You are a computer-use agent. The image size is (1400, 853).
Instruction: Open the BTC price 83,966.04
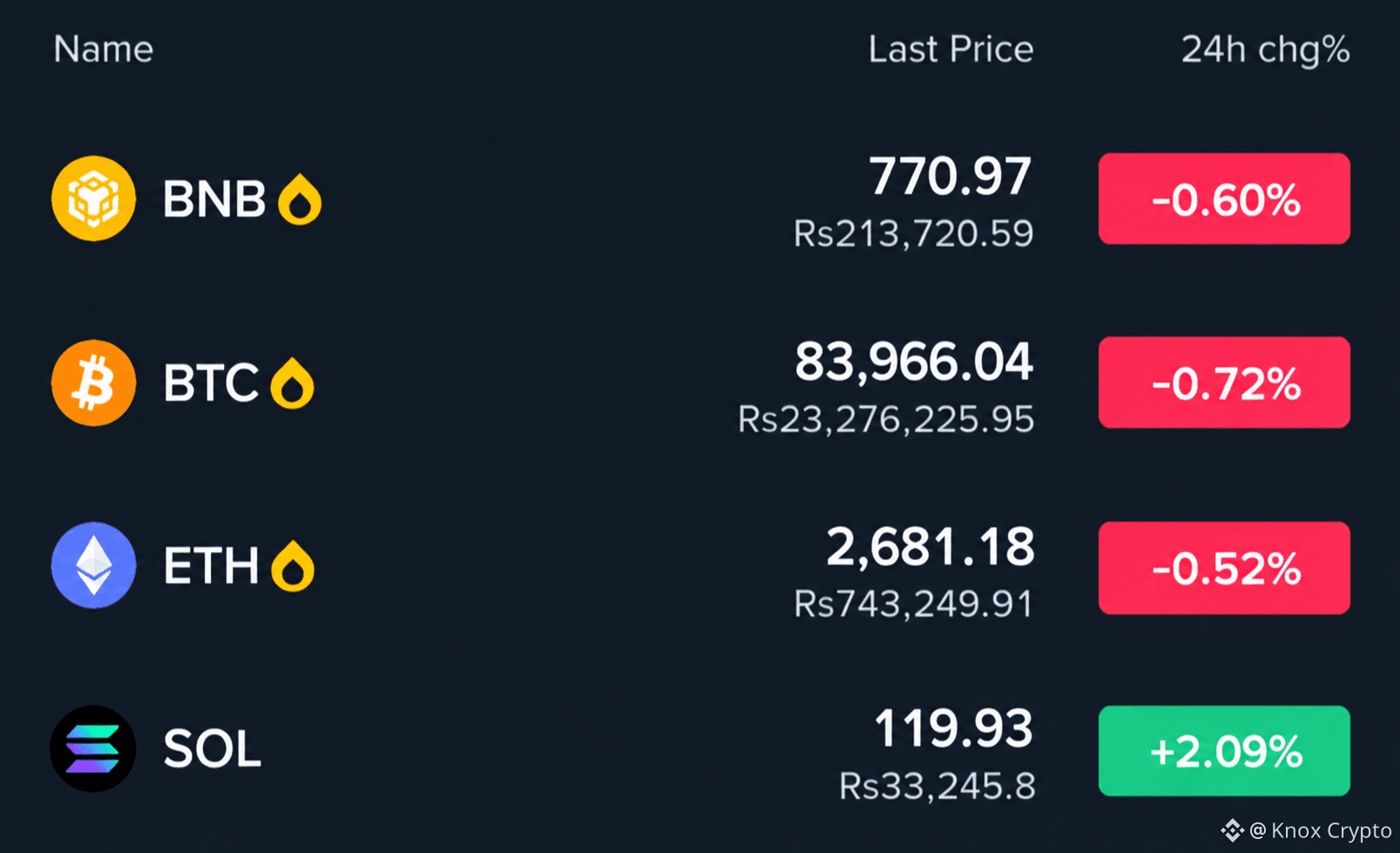914,362
